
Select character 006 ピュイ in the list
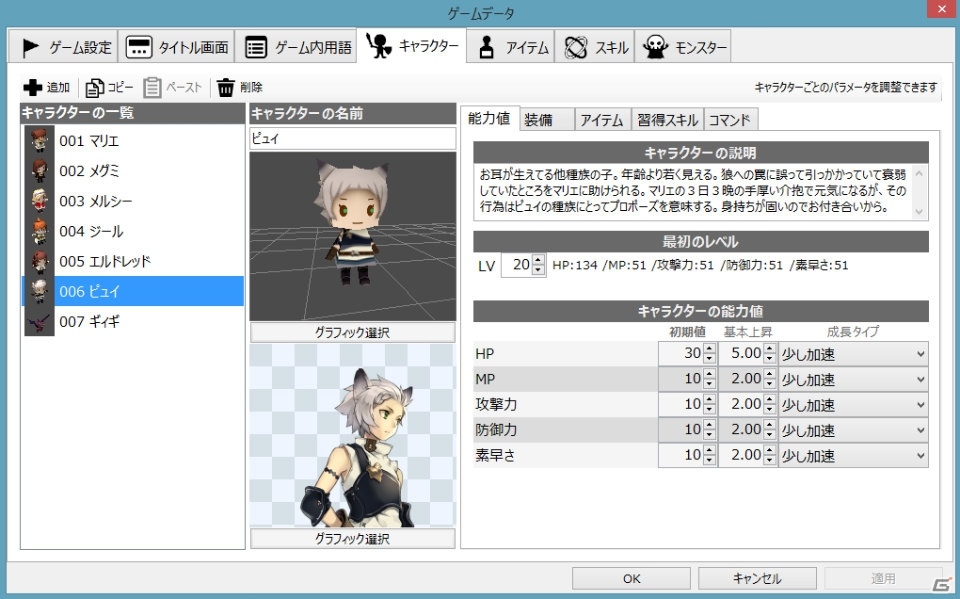[133, 291]
